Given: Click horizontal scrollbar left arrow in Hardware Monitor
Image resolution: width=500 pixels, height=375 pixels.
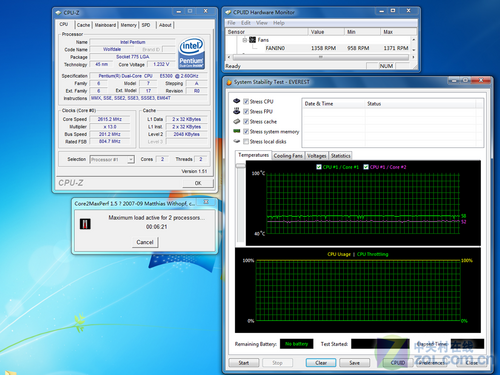Looking at the screenshot, I should click(229, 57).
